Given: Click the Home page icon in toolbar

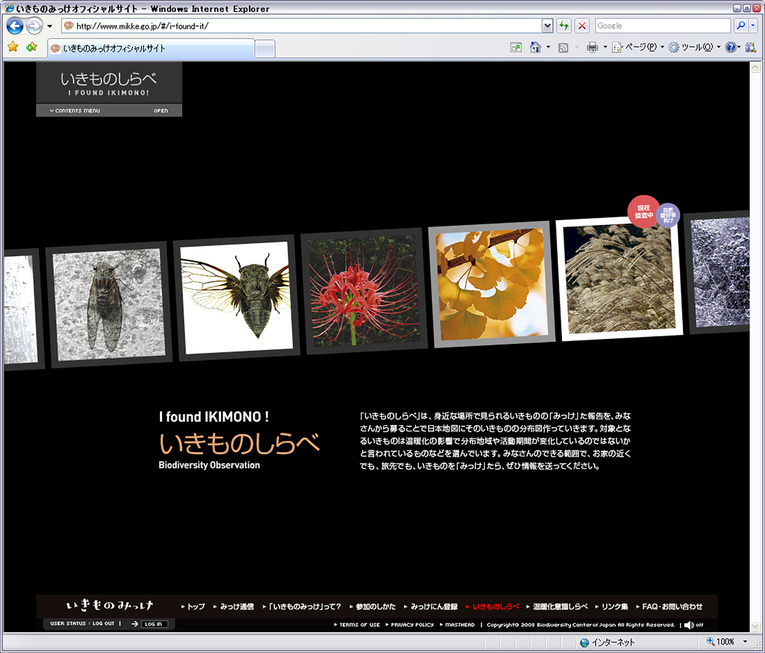Looking at the screenshot, I should (x=536, y=47).
